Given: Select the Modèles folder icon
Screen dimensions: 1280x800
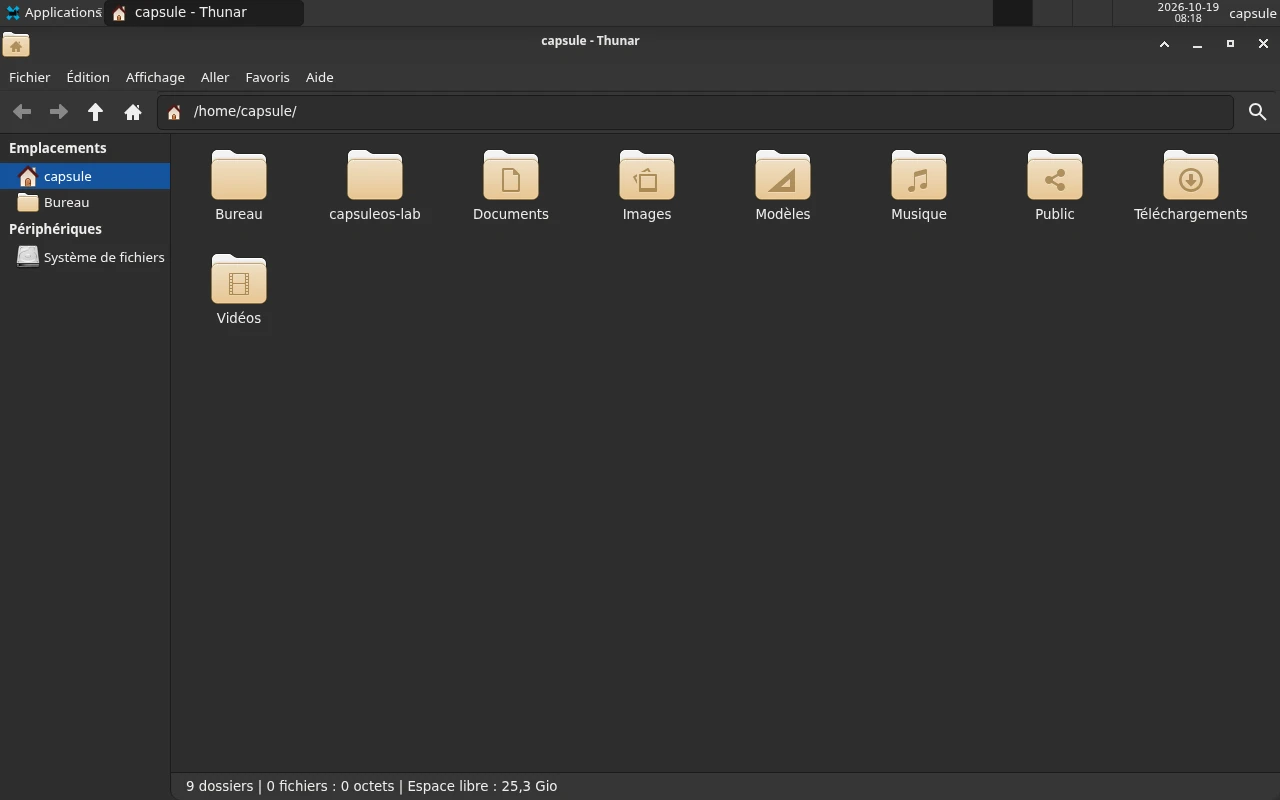Looking at the screenshot, I should coord(783,175).
